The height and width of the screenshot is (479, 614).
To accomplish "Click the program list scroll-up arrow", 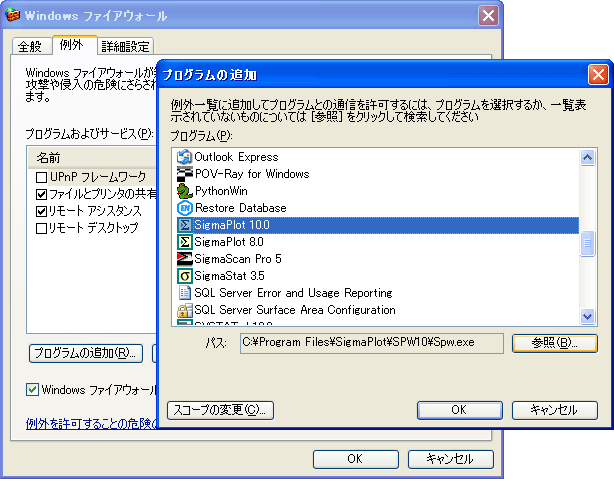I will tap(587, 157).
